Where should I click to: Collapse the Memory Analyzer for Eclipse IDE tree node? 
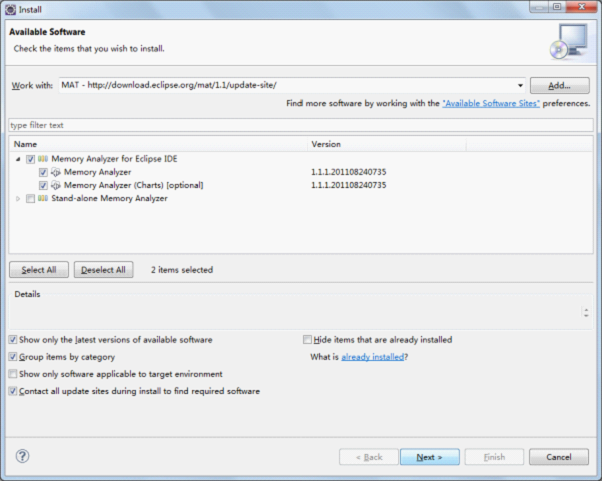pyautogui.click(x=18, y=159)
